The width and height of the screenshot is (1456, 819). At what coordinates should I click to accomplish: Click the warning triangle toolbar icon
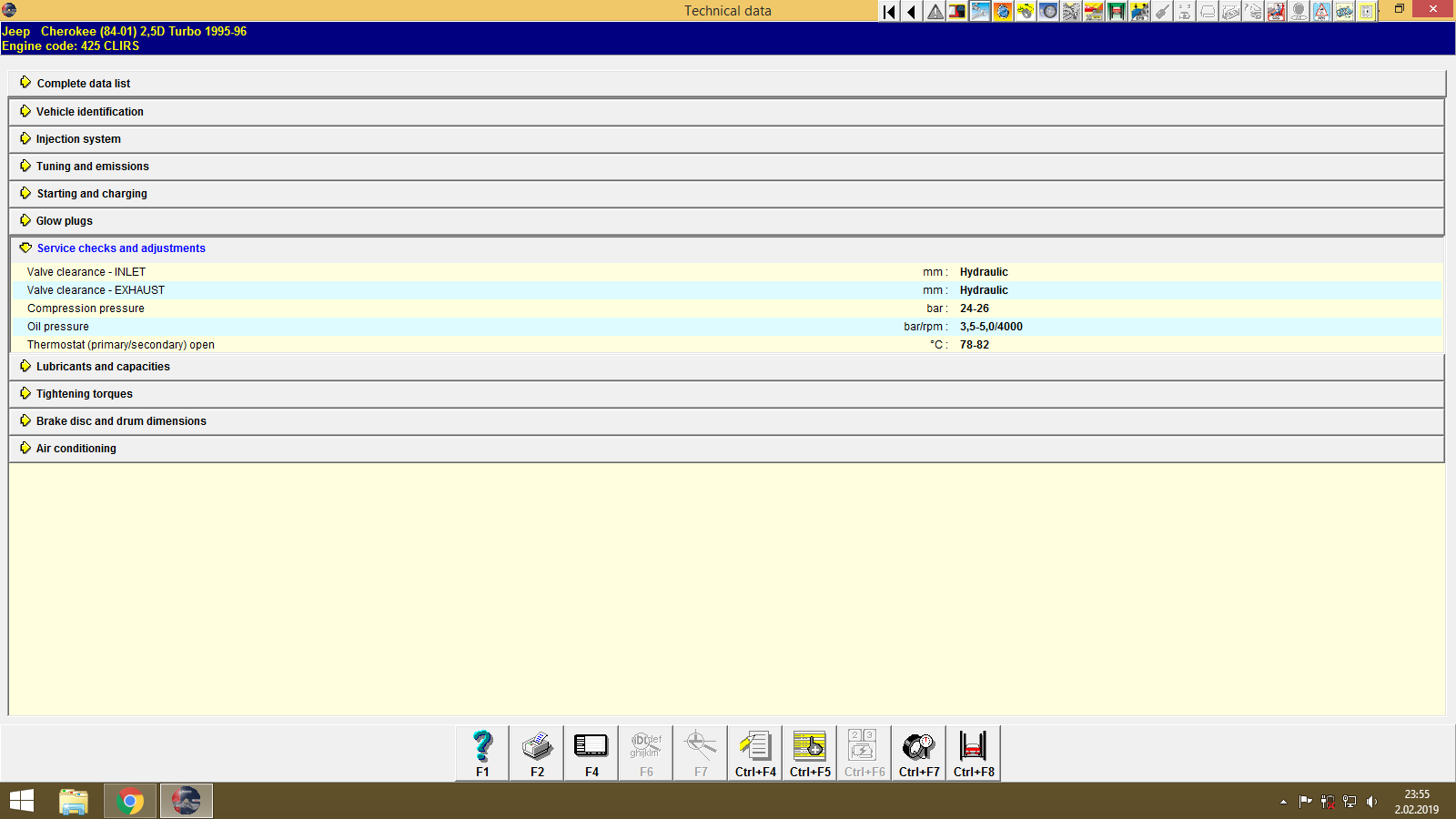(934, 11)
